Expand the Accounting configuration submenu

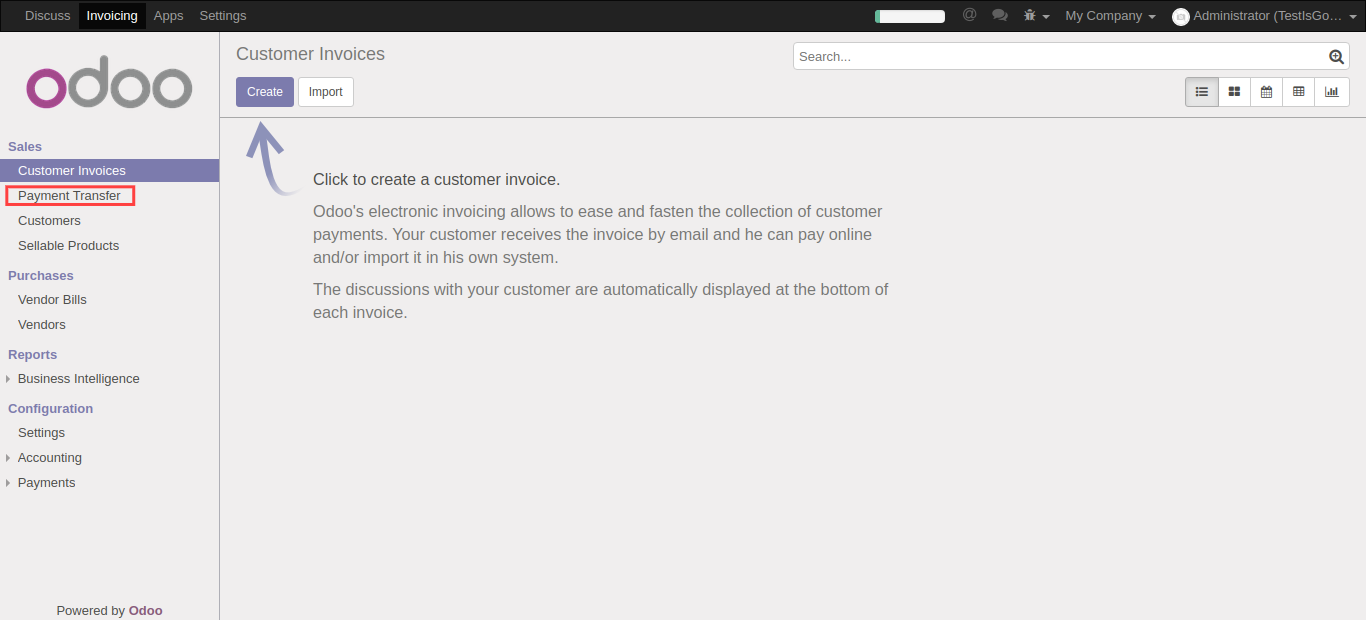coord(49,458)
